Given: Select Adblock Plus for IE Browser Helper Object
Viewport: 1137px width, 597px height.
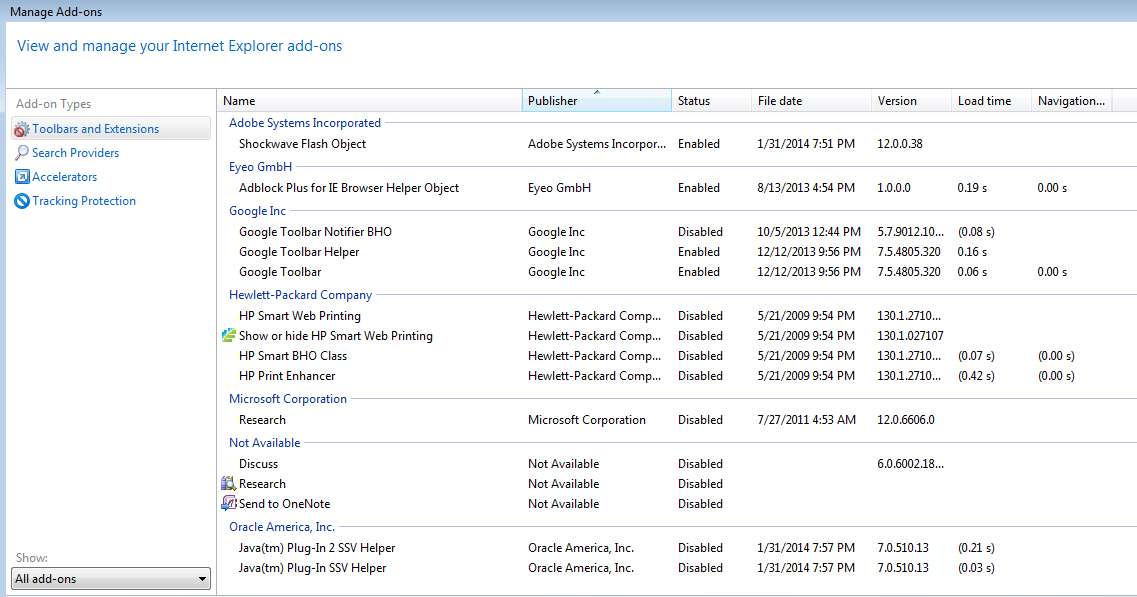Looking at the screenshot, I should (349, 188).
